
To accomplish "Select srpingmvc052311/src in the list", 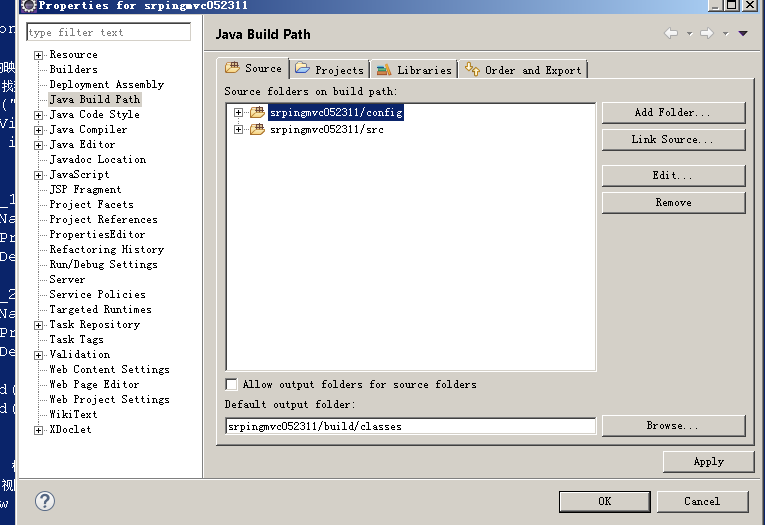I will (327, 129).
